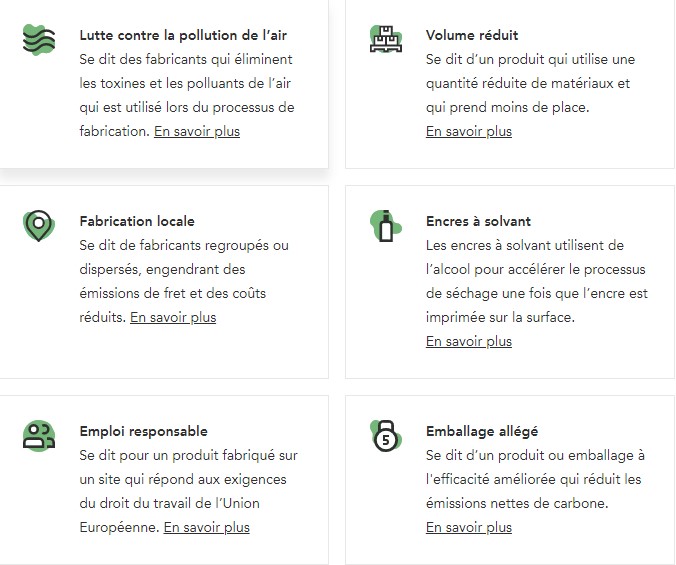676x565 pixels.
Task: Select the 'Volume réduit' heading
Action: point(471,35)
